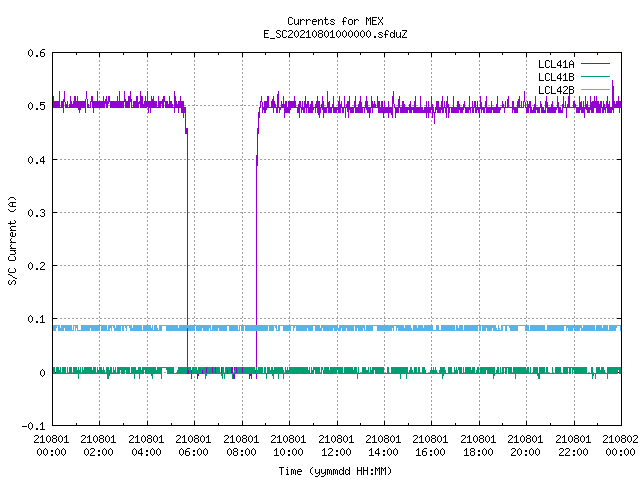Select the LCL41B legend label
Viewport: 640px width, 480px height.
pyautogui.click(x=556, y=77)
